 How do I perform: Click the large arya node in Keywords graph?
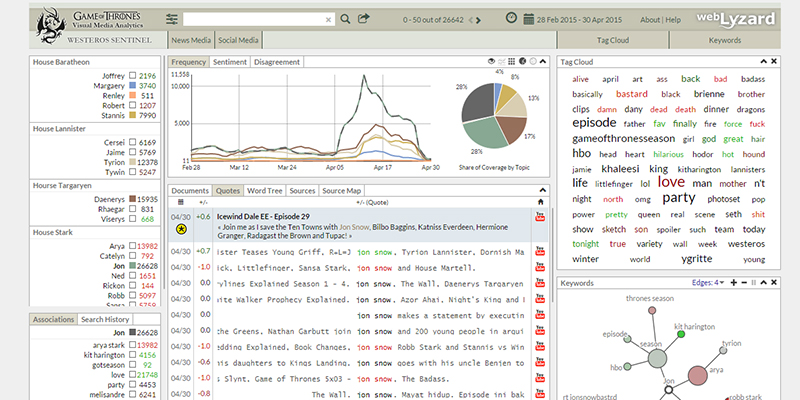[x=697, y=376]
